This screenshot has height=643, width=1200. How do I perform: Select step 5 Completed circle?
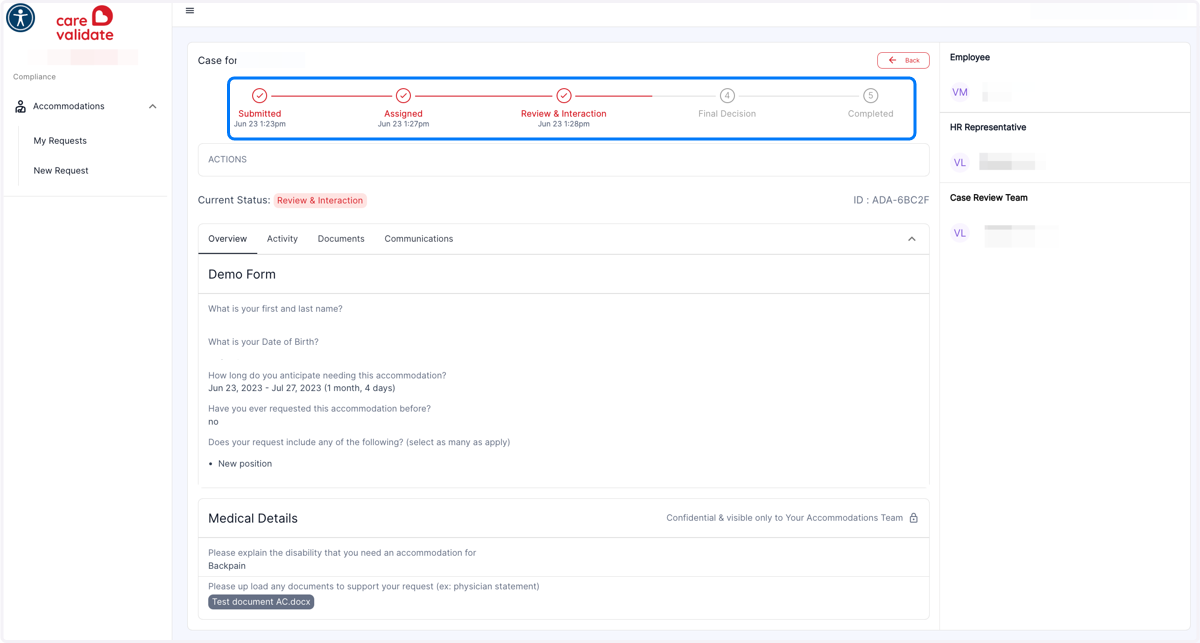(x=871, y=96)
